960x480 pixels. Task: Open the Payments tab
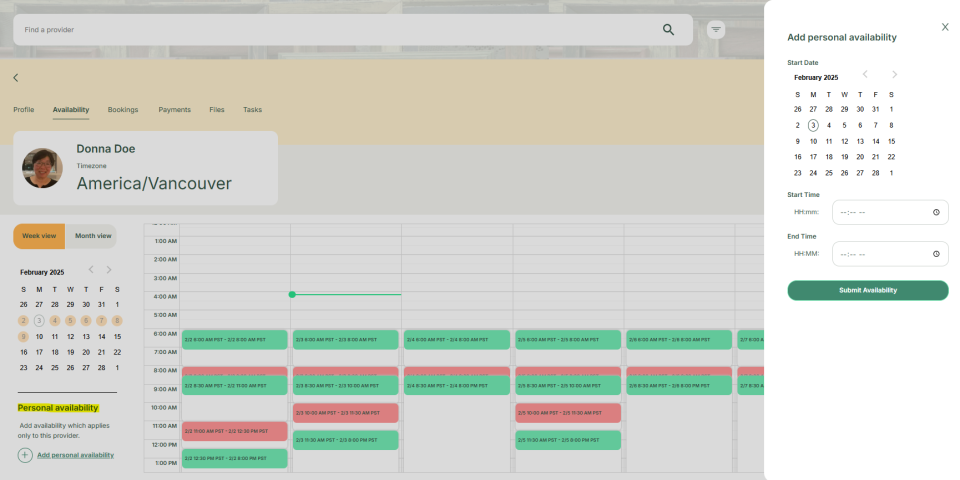(x=174, y=110)
